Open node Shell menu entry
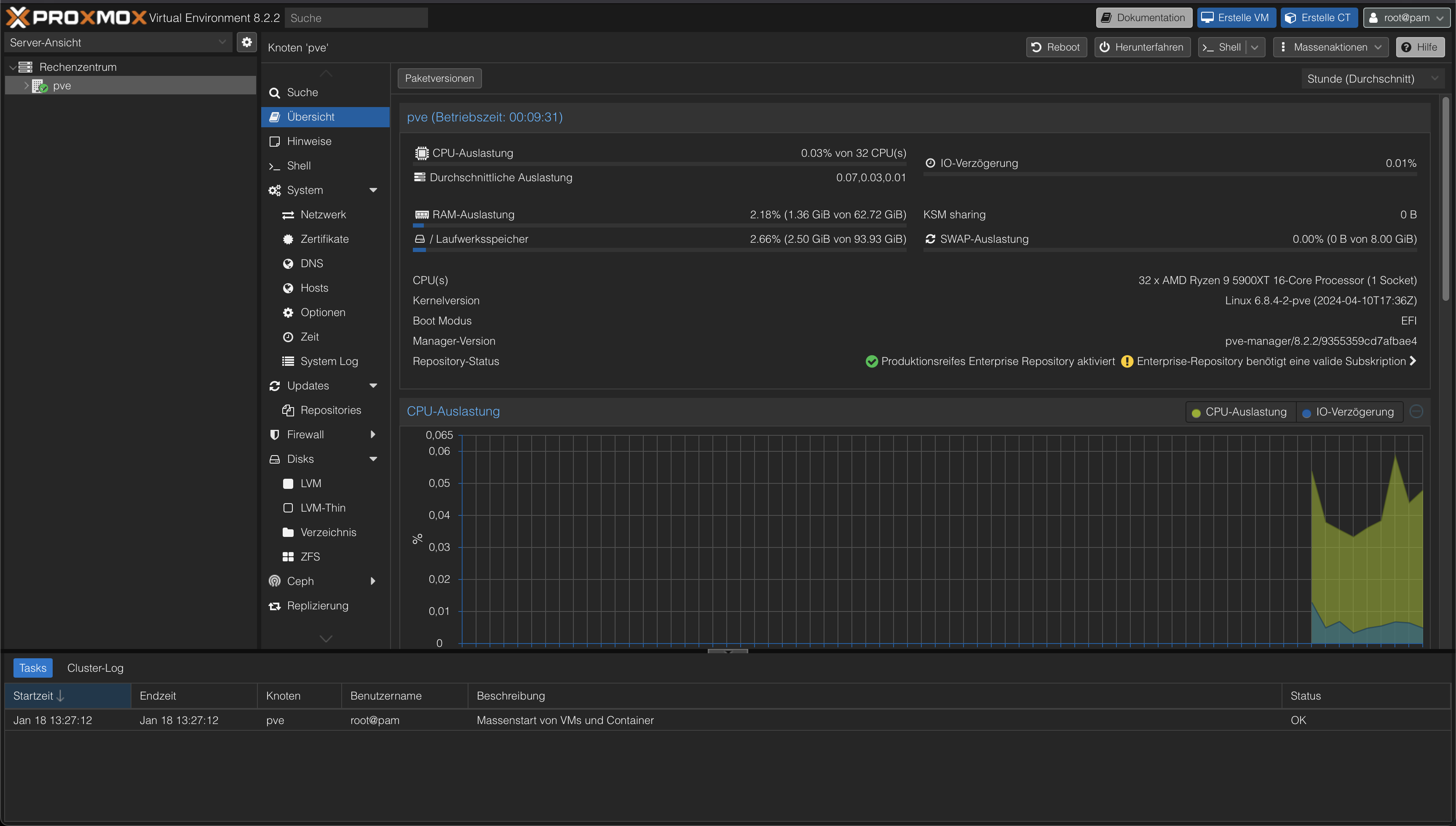1456x826 pixels. click(325, 166)
